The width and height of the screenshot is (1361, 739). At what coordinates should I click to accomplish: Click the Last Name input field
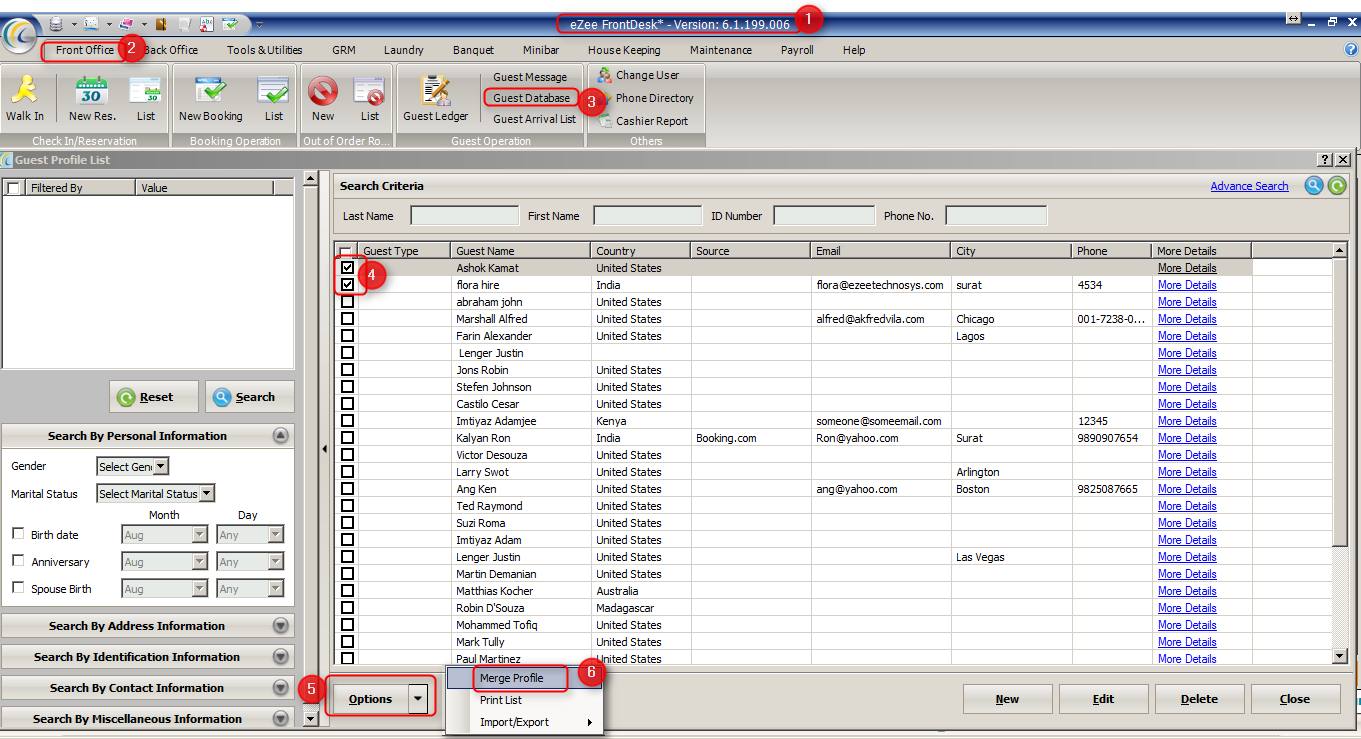click(x=465, y=215)
